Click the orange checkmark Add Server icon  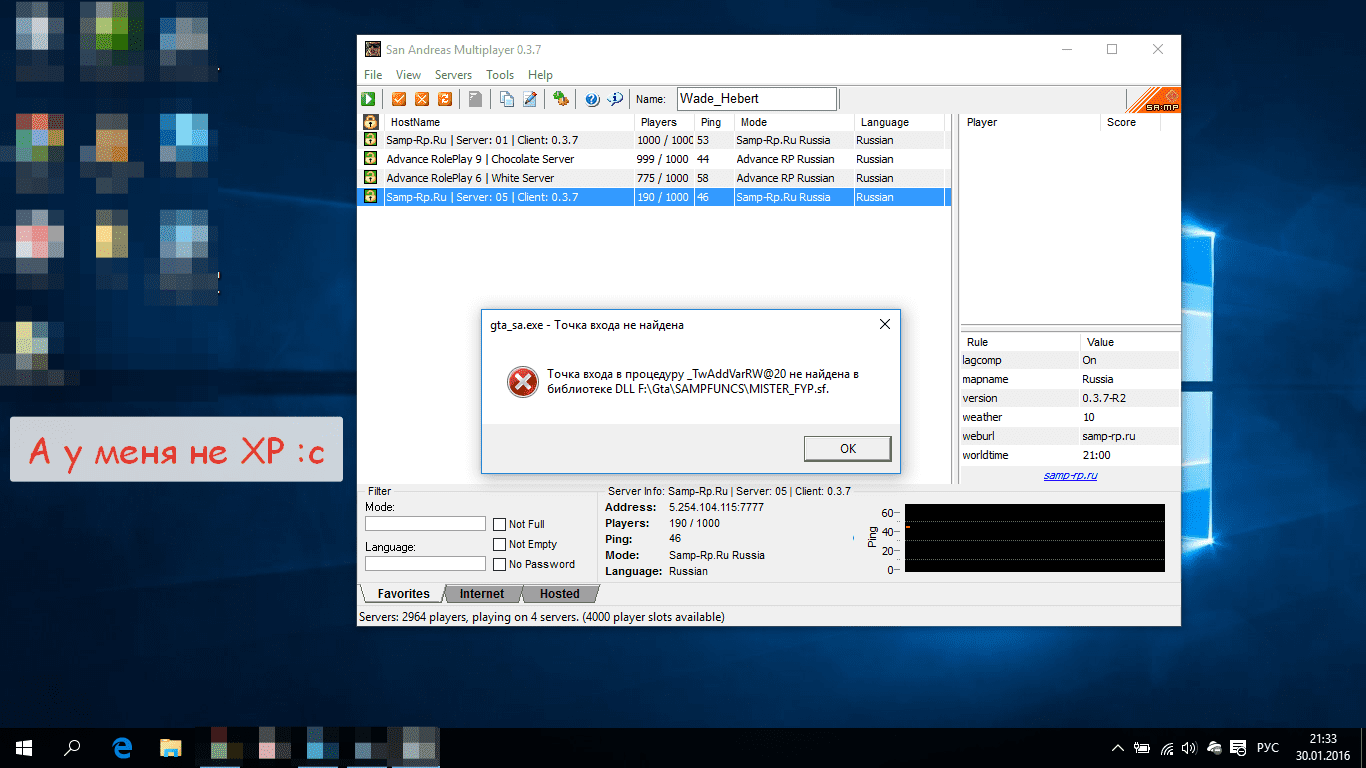399,99
